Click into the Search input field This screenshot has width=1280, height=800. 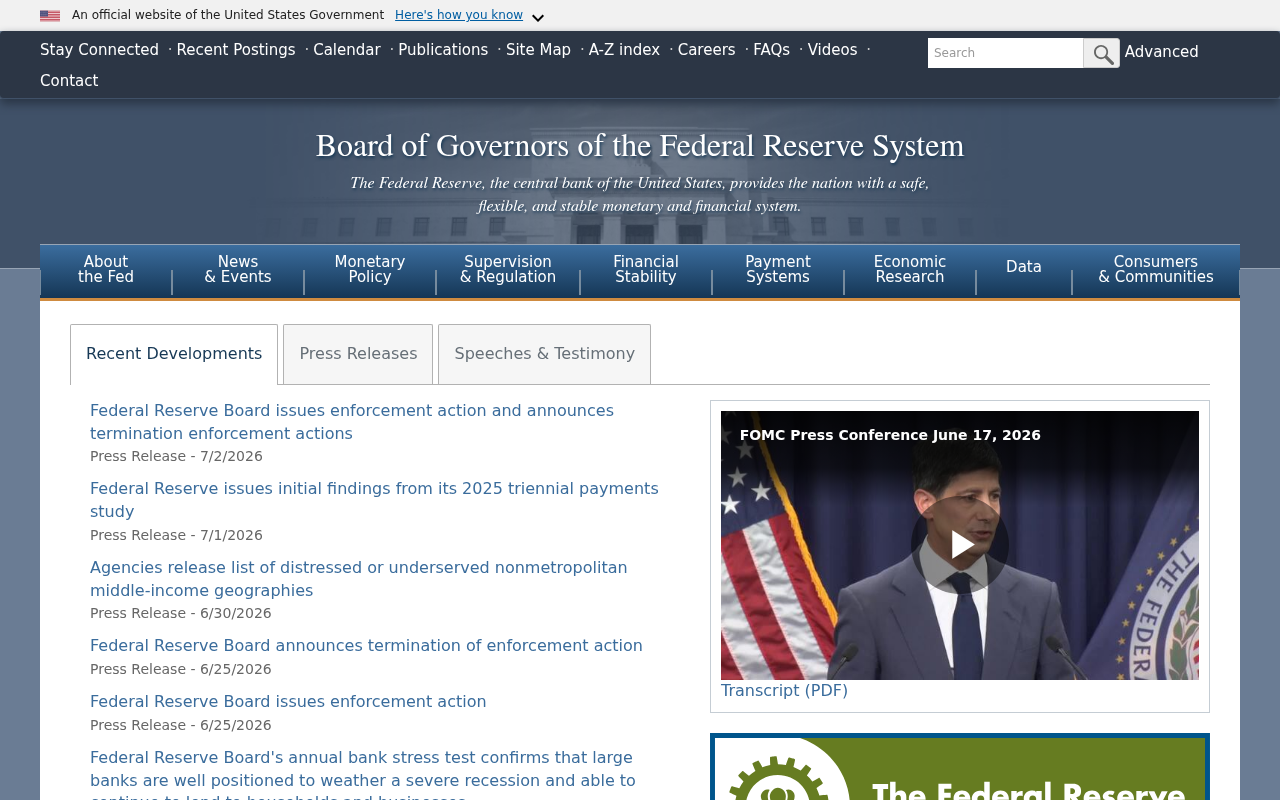(x=1005, y=53)
